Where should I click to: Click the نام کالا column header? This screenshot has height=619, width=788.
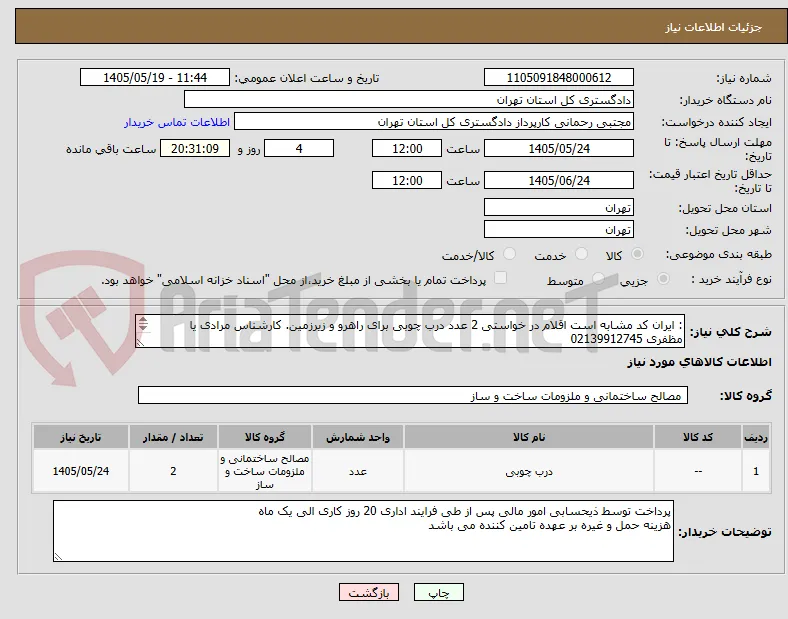point(529,437)
